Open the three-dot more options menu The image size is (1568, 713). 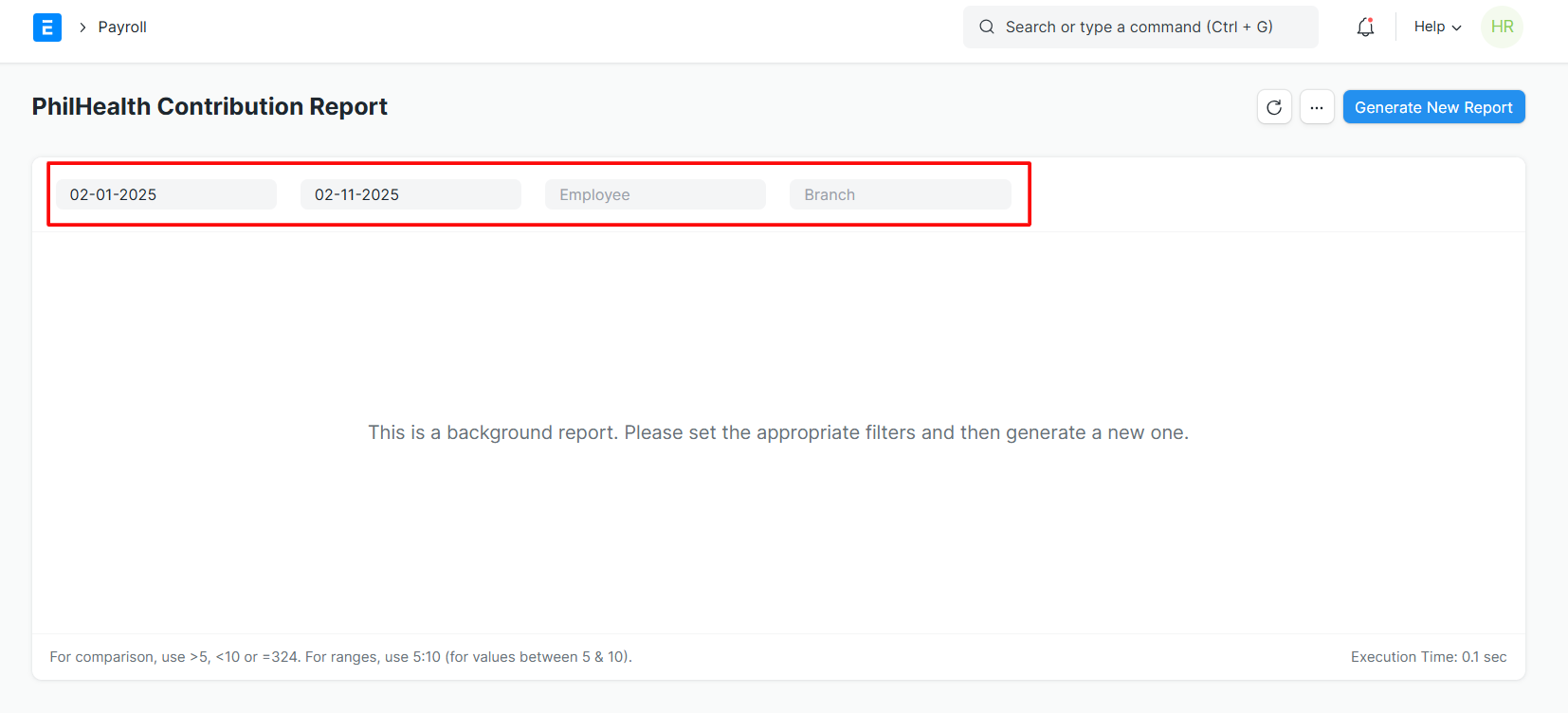pos(1317,107)
